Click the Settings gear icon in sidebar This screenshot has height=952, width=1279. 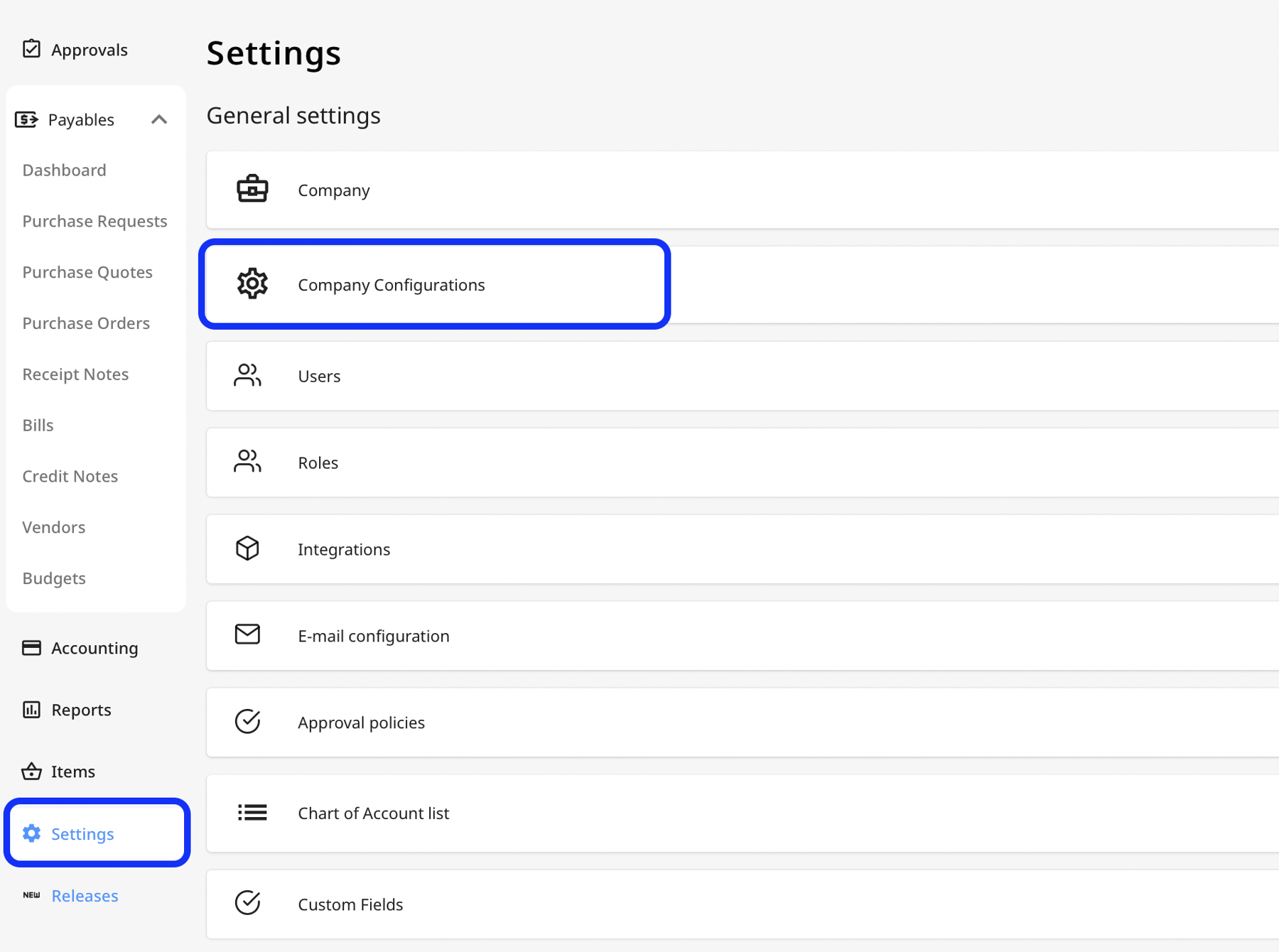click(x=32, y=833)
